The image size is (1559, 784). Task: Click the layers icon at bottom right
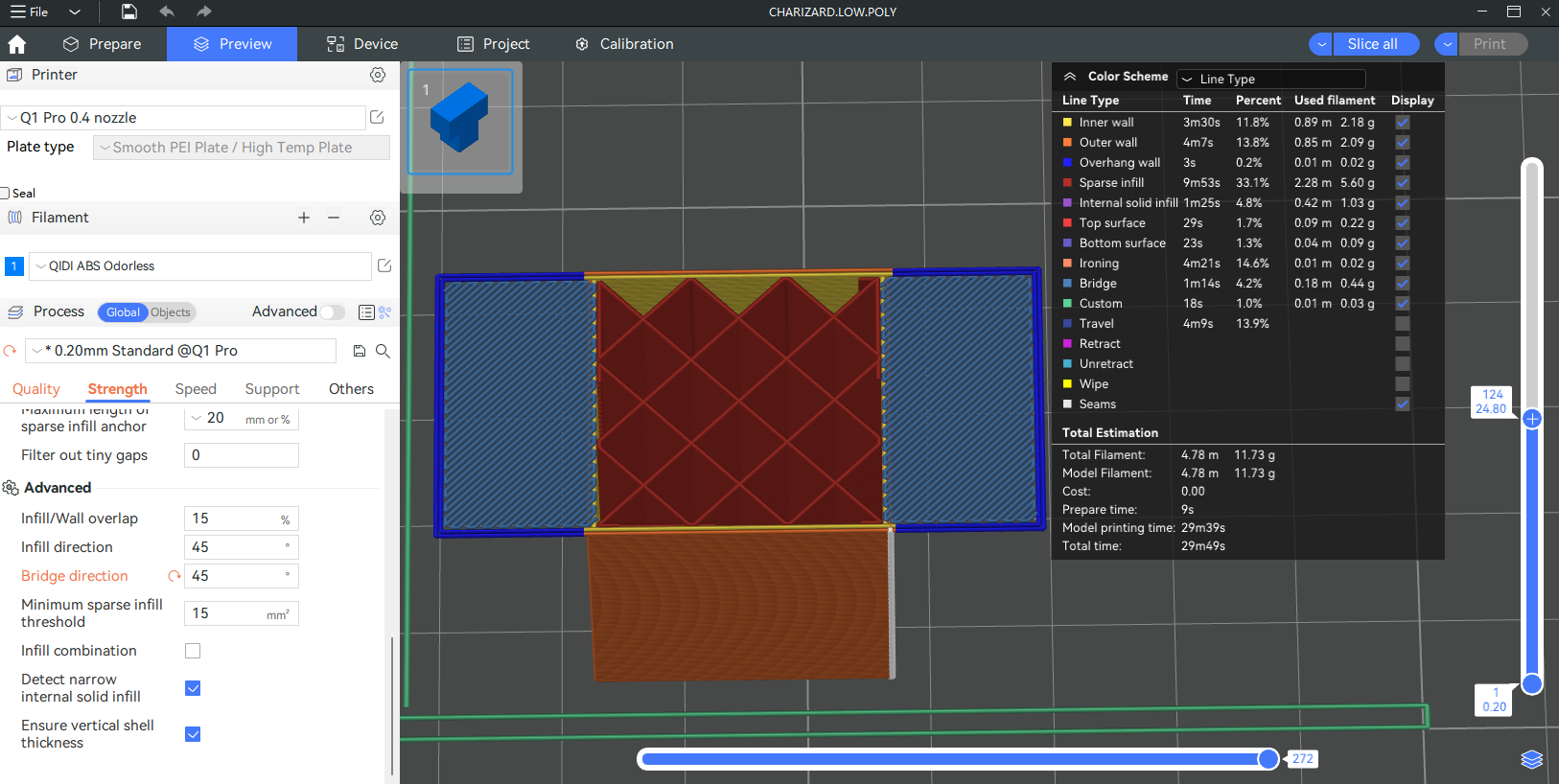pos(1531,759)
